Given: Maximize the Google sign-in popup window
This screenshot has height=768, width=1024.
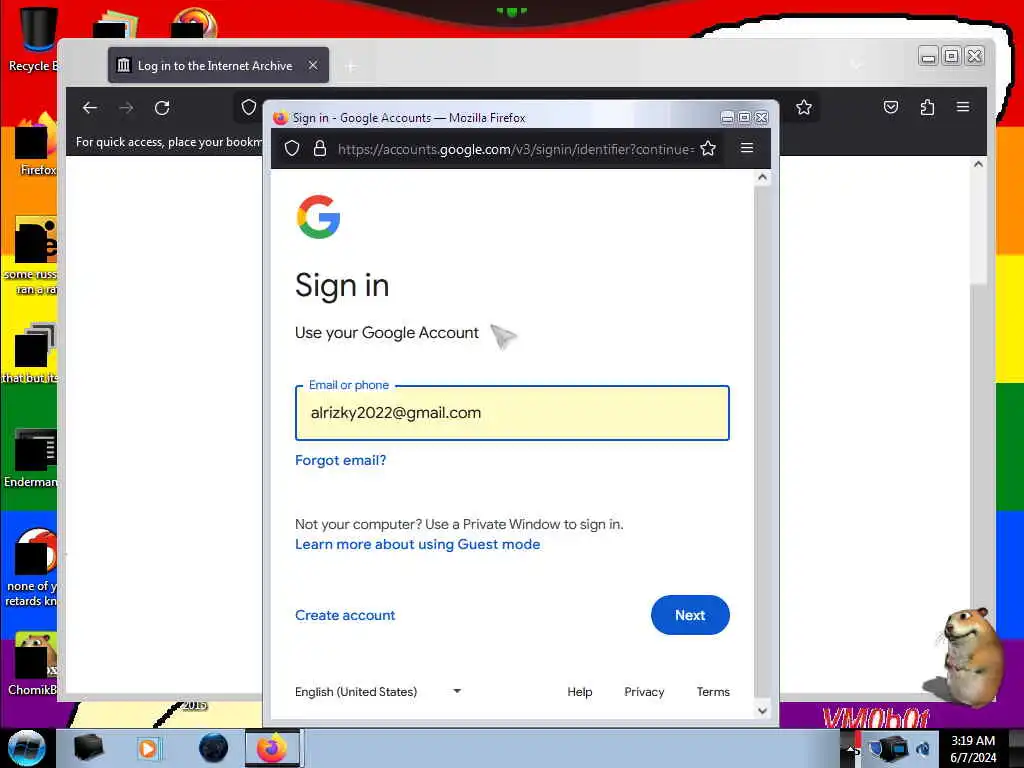Looking at the screenshot, I should coord(744,117).
